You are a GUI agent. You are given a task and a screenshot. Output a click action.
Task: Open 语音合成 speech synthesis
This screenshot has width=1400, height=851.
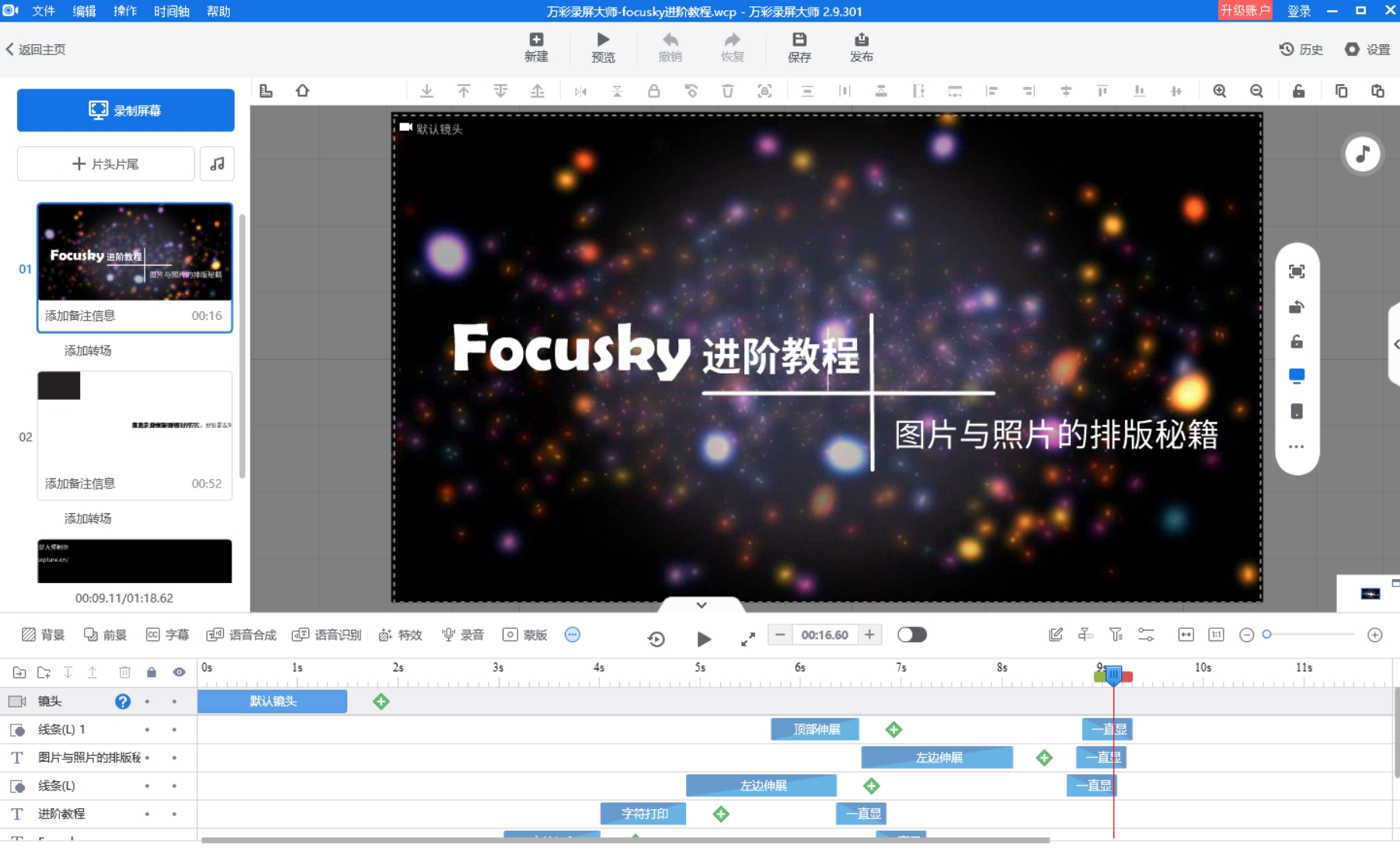point(242,635)
